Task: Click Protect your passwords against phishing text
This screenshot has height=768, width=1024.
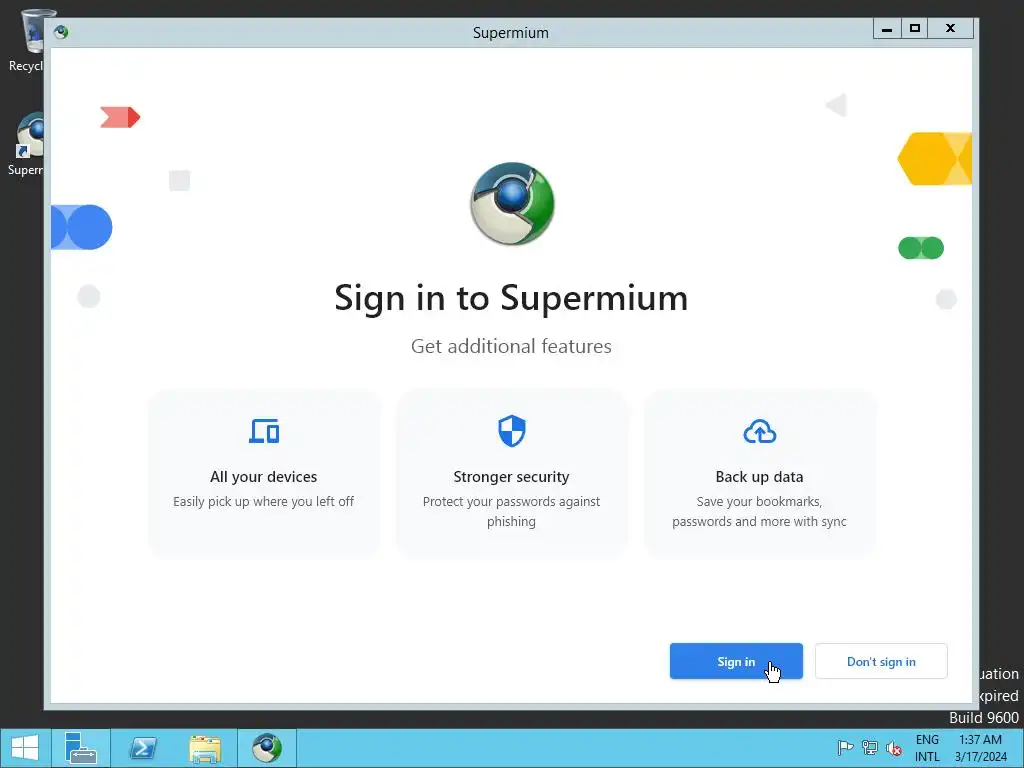Action: tap(511, 511)
